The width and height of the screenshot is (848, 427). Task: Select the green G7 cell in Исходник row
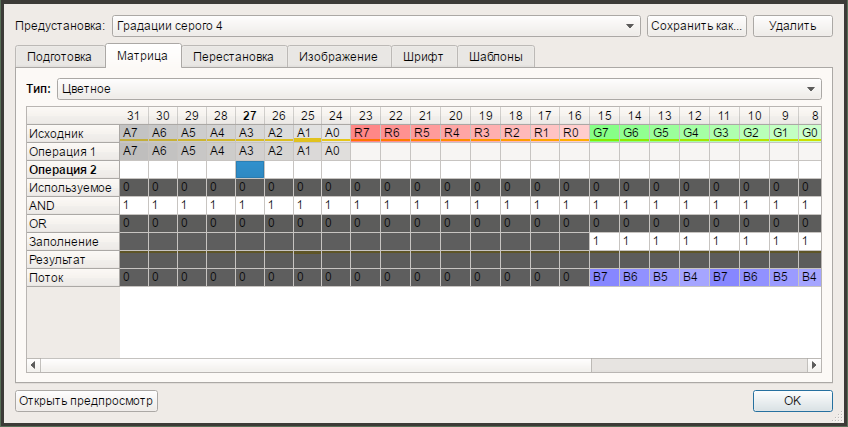pyautogui.click(x=605, y=134)
